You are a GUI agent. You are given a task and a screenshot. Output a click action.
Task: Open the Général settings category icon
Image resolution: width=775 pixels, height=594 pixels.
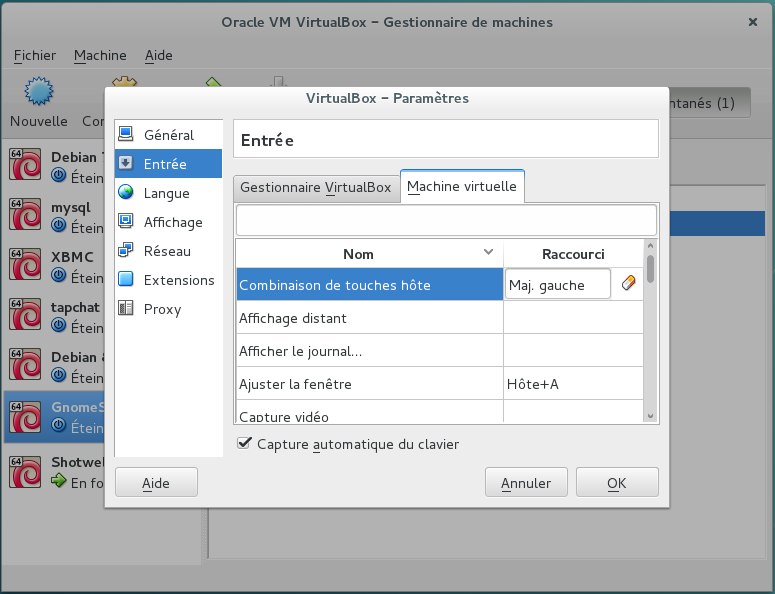126,134
